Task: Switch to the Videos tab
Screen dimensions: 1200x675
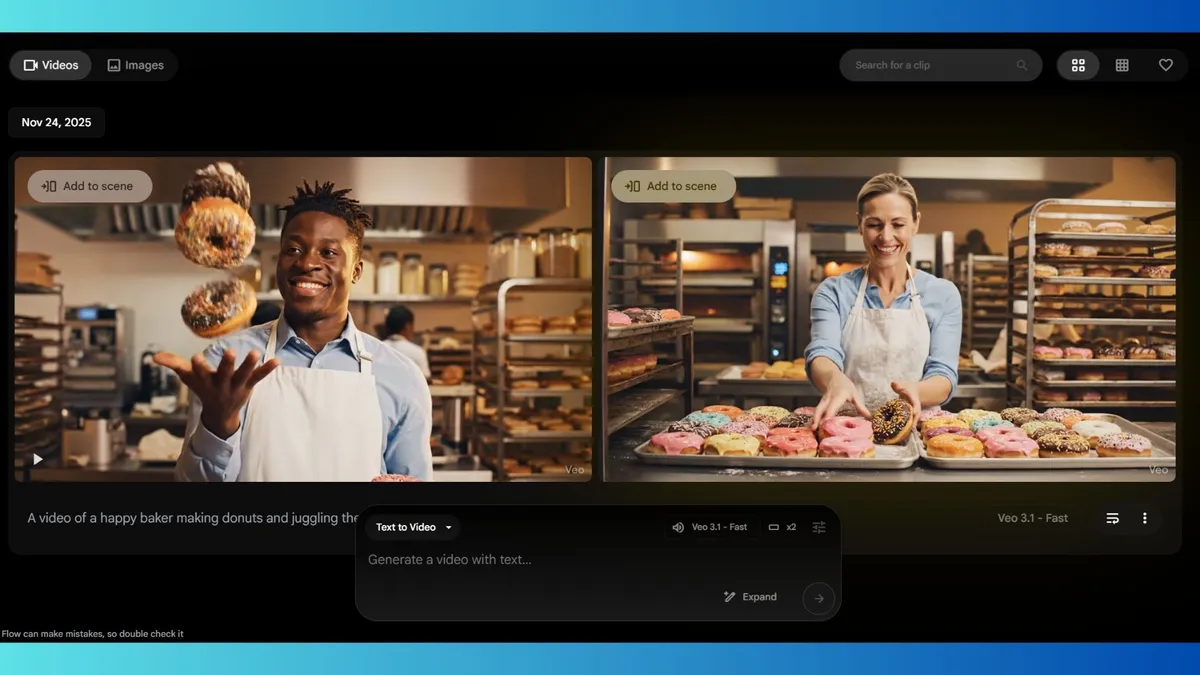Action: tap(51, 65)
